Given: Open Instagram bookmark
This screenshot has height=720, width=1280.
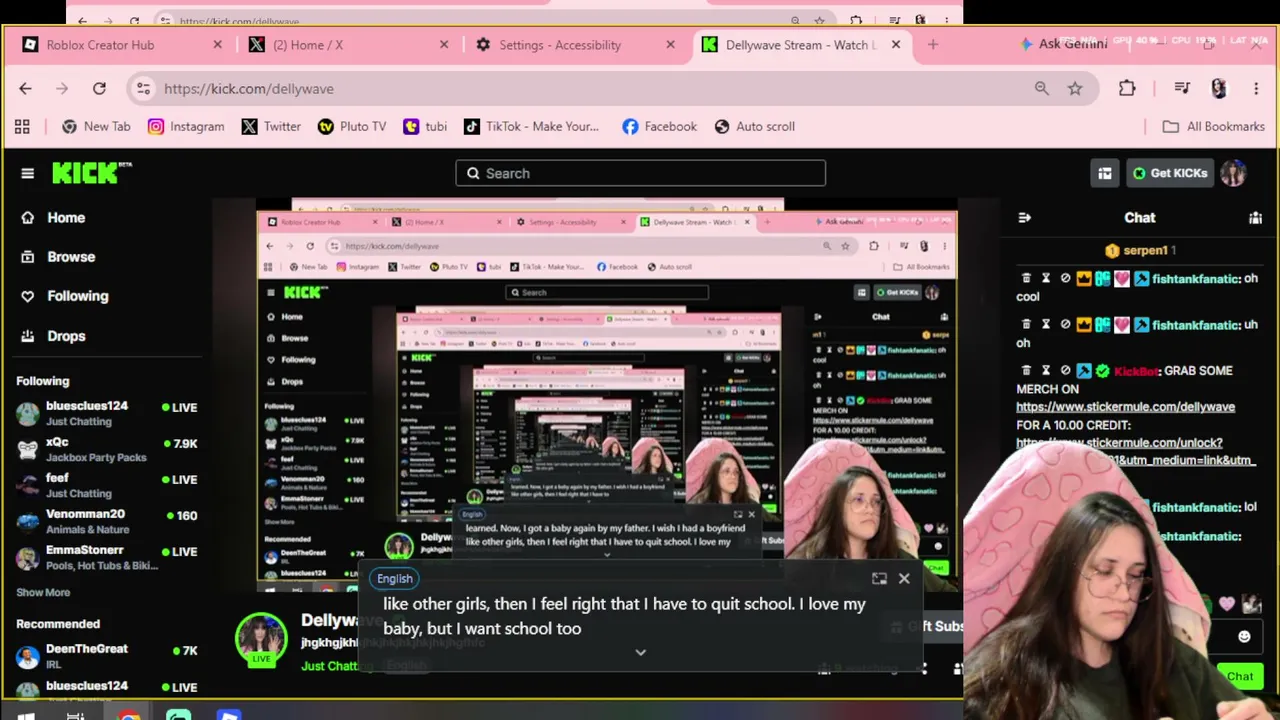Looking at the screenshot, I should click(x=186, y=126).
